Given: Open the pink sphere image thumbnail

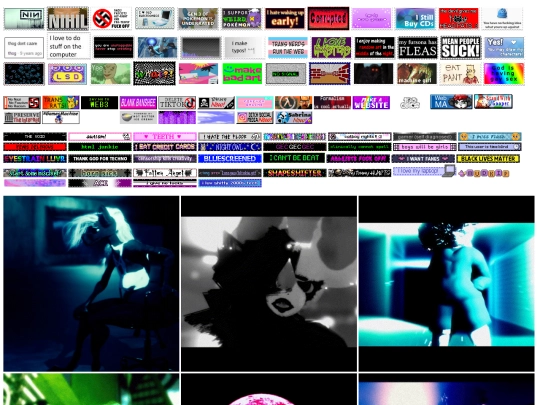Looking at the screenshot, I should click(269, 389).
